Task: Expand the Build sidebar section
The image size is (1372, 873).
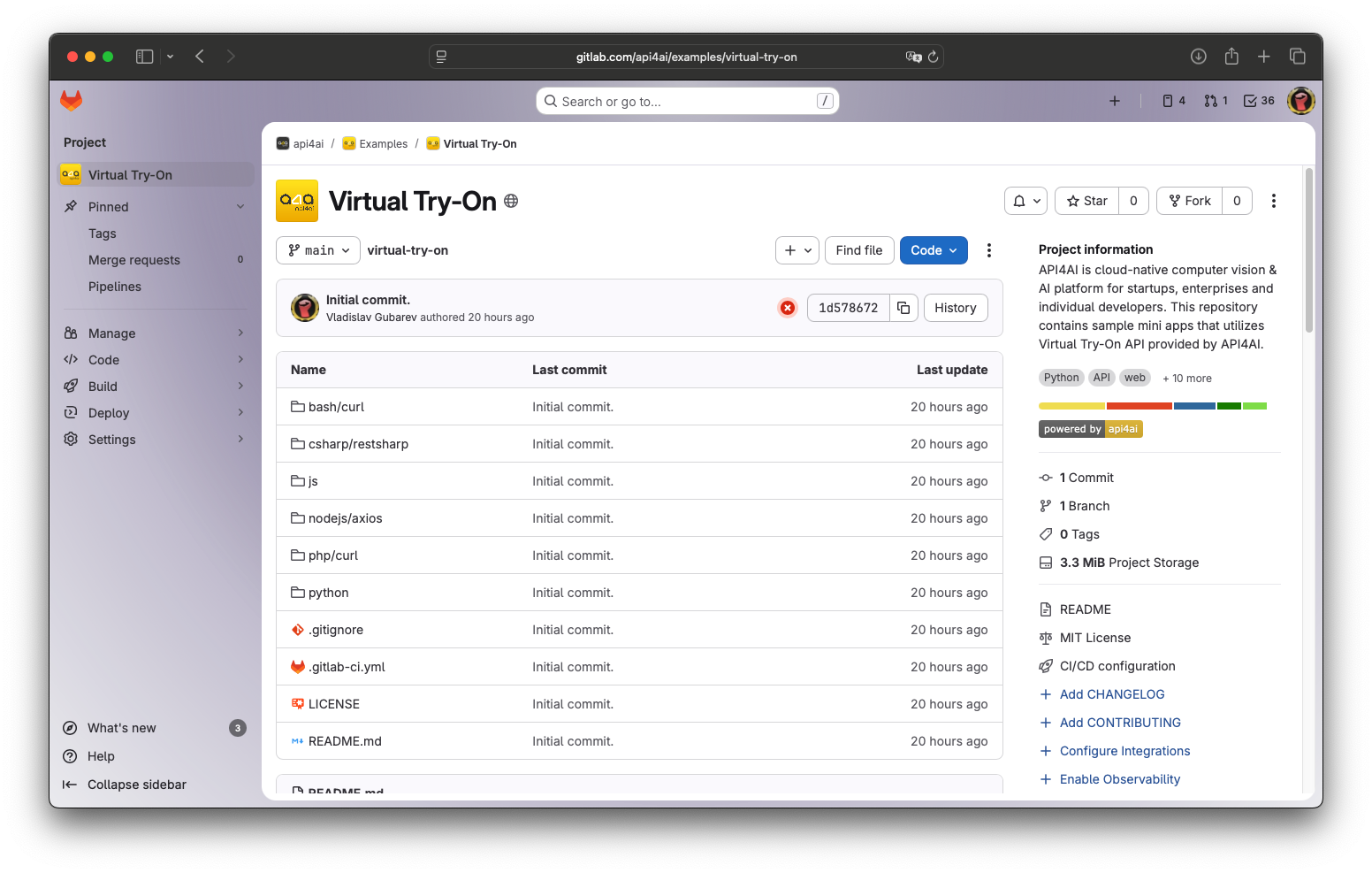Action: pyautogui.click(x=155, y=387)
